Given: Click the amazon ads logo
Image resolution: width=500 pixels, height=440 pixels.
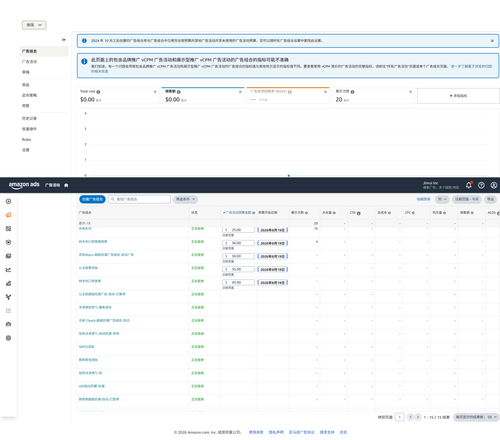Looking at the screenshot, I should 24,185.
